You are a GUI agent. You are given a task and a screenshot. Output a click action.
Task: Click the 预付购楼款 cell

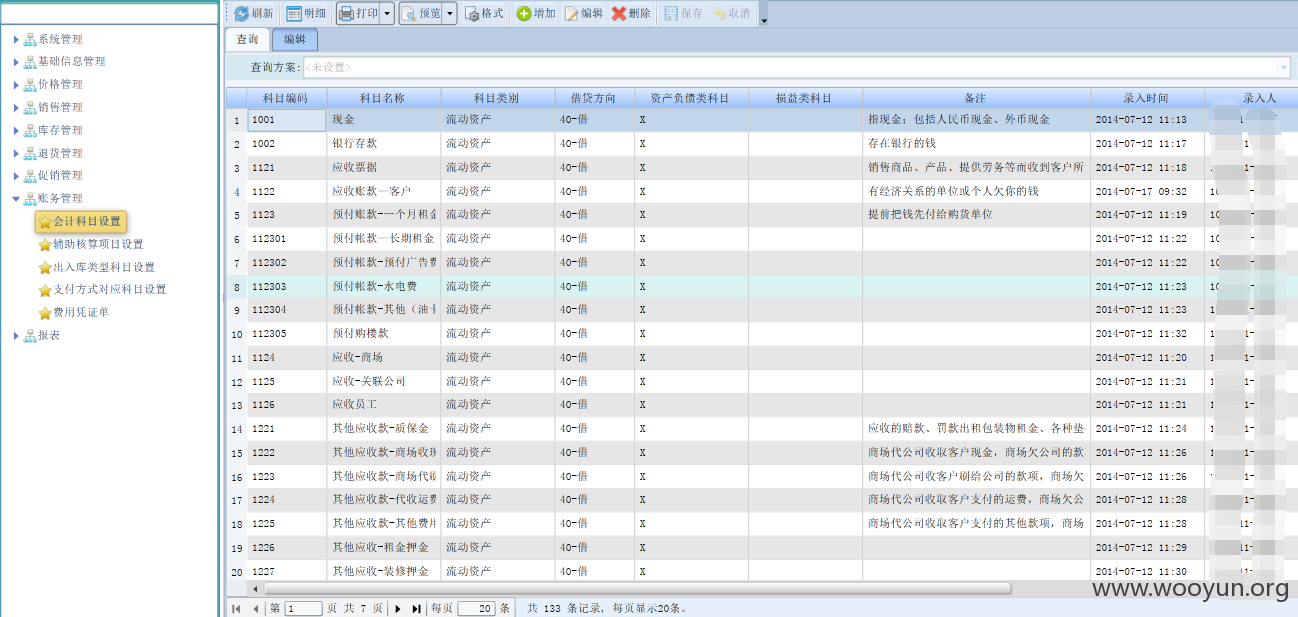pos(384,334)
